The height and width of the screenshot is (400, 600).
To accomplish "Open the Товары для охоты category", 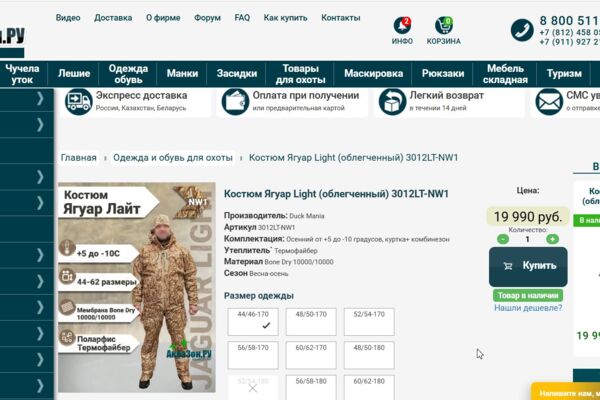I will coord(300,74).
